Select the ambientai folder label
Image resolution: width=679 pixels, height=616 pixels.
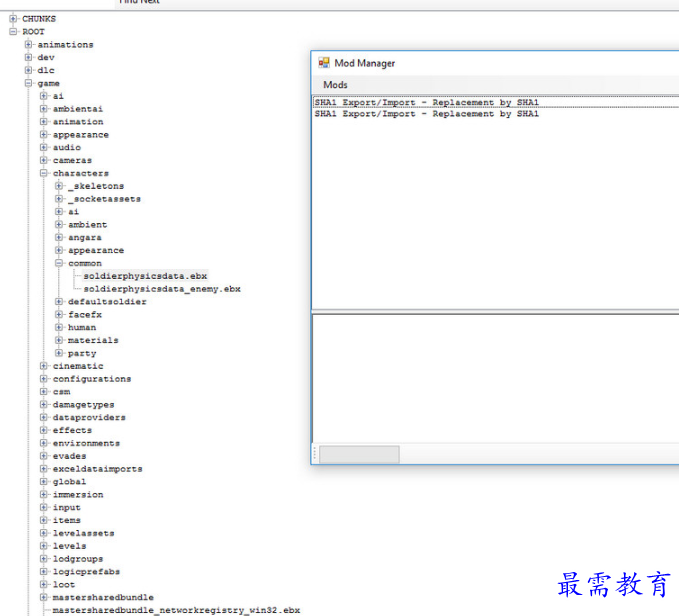[78, 109]
